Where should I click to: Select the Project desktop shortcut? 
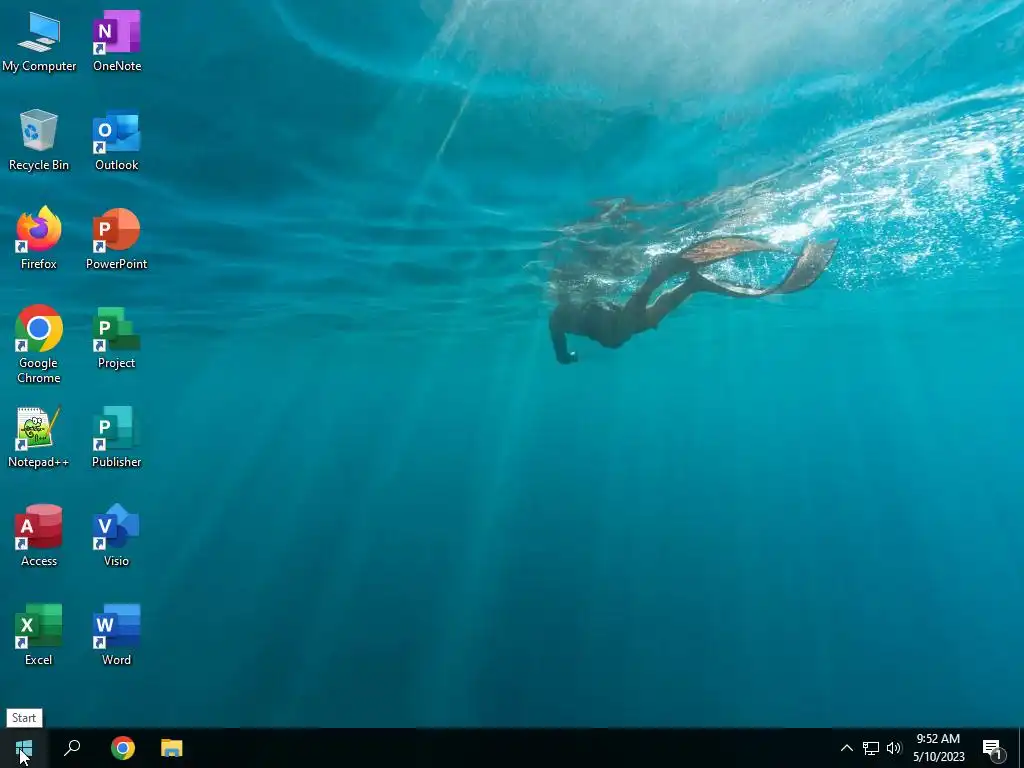[116, 338]
